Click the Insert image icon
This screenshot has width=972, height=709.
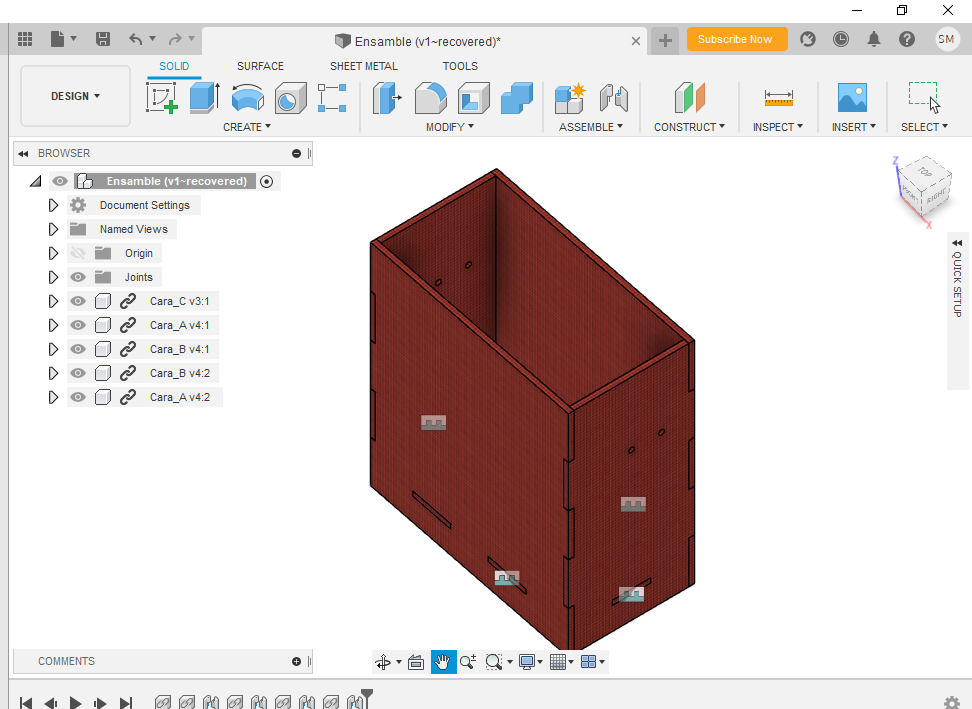coord(852,98)
